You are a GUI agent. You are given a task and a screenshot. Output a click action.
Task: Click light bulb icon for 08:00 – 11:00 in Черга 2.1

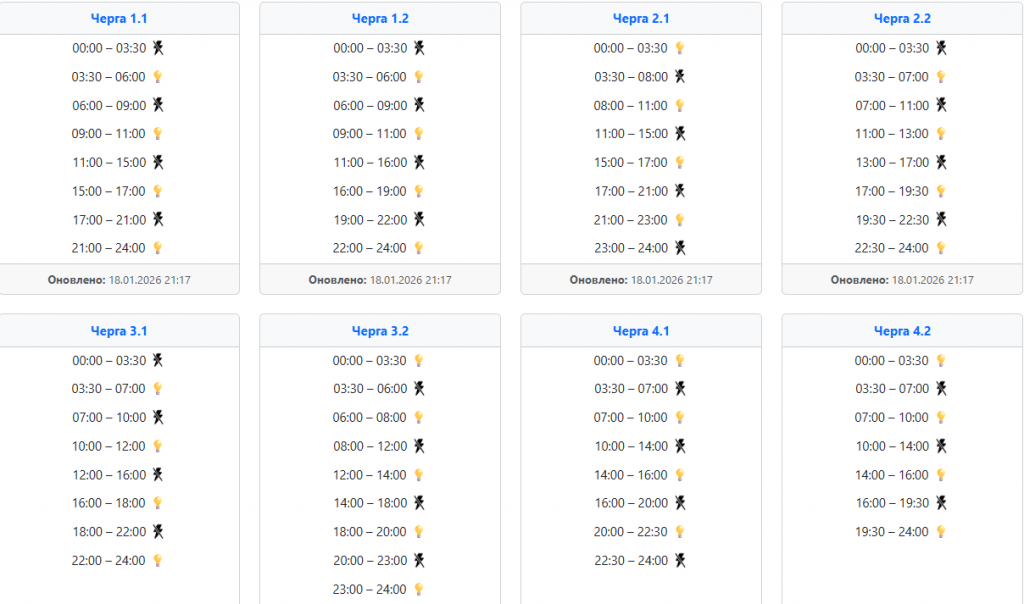[680, 105]
